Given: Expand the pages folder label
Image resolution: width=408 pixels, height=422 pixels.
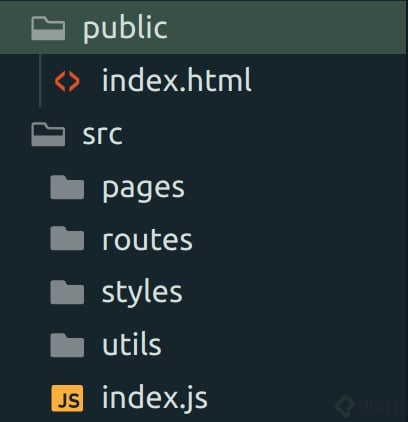Looking at the screenshot, I should click(143, 189).
